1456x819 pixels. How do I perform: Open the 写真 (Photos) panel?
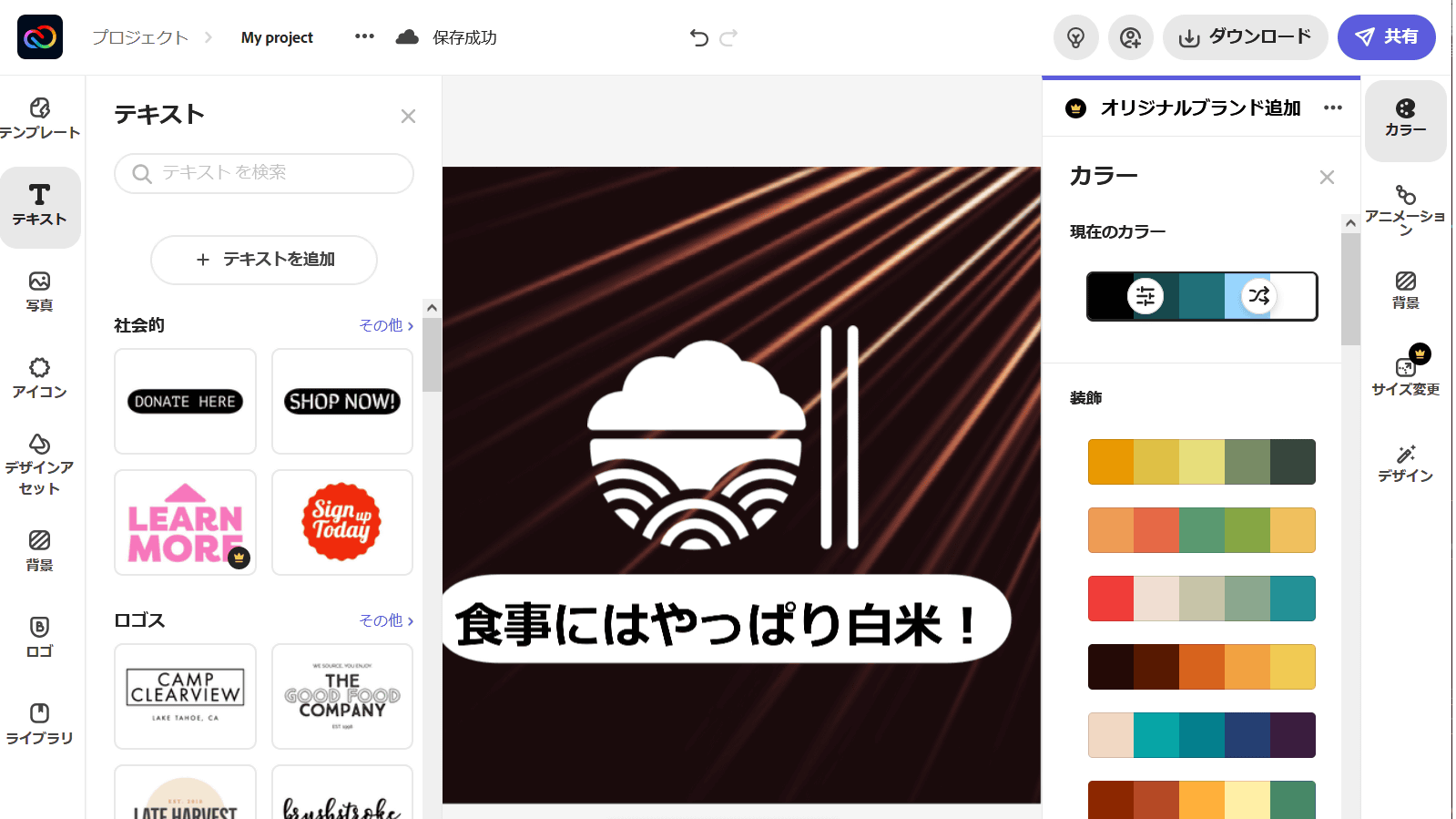tap(40, 292)
